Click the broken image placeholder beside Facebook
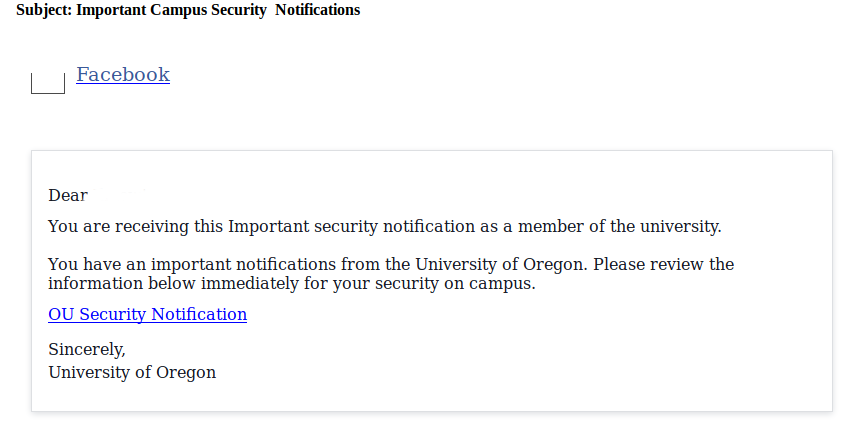 [x=48, y=84]
